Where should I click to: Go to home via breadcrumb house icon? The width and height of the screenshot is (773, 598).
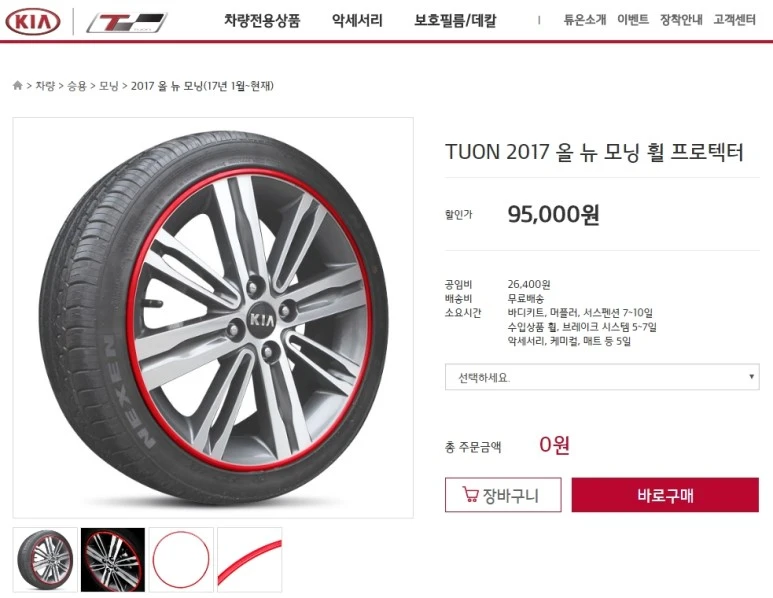(x=17, y=86)
